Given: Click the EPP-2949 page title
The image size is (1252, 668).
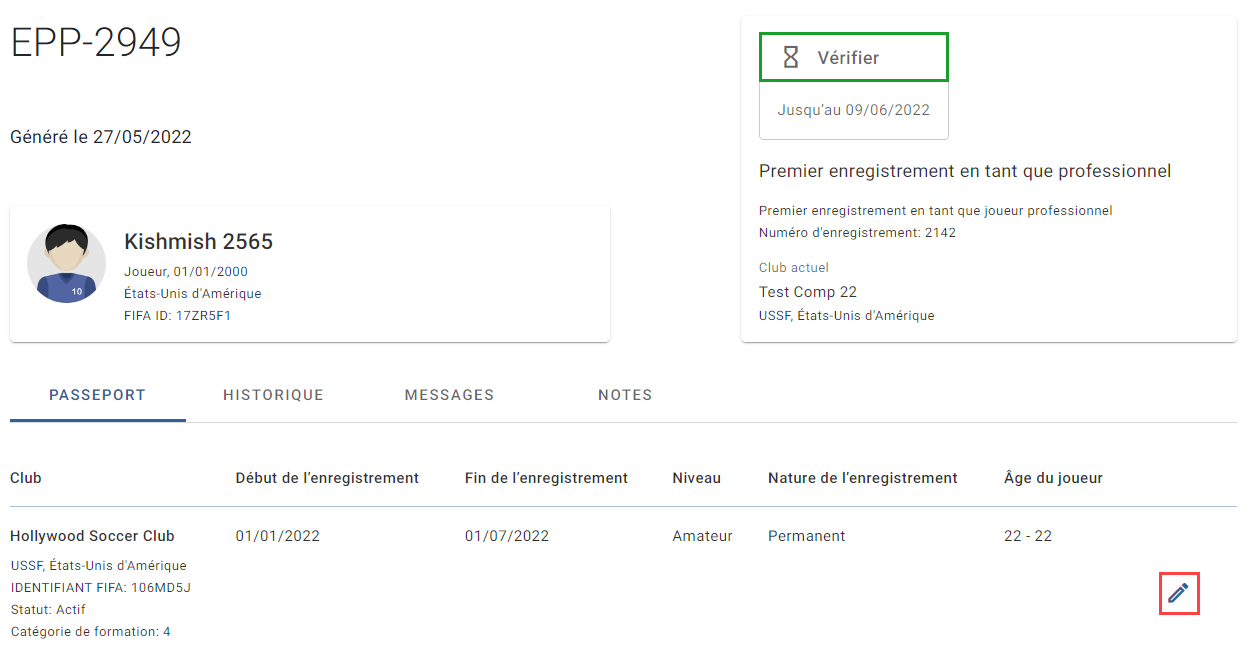Looking at the screenshot, I should [x=96, y=43].
